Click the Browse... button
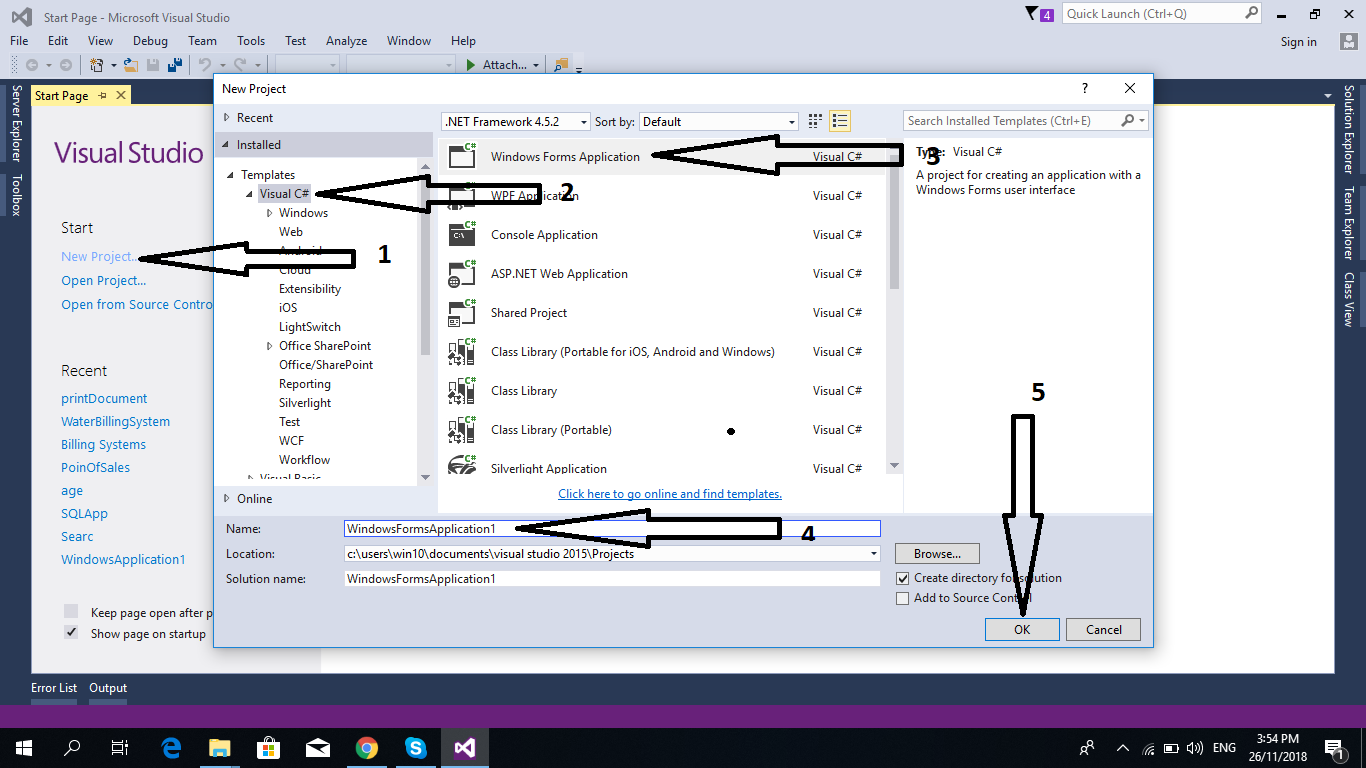 pos(937,553)
